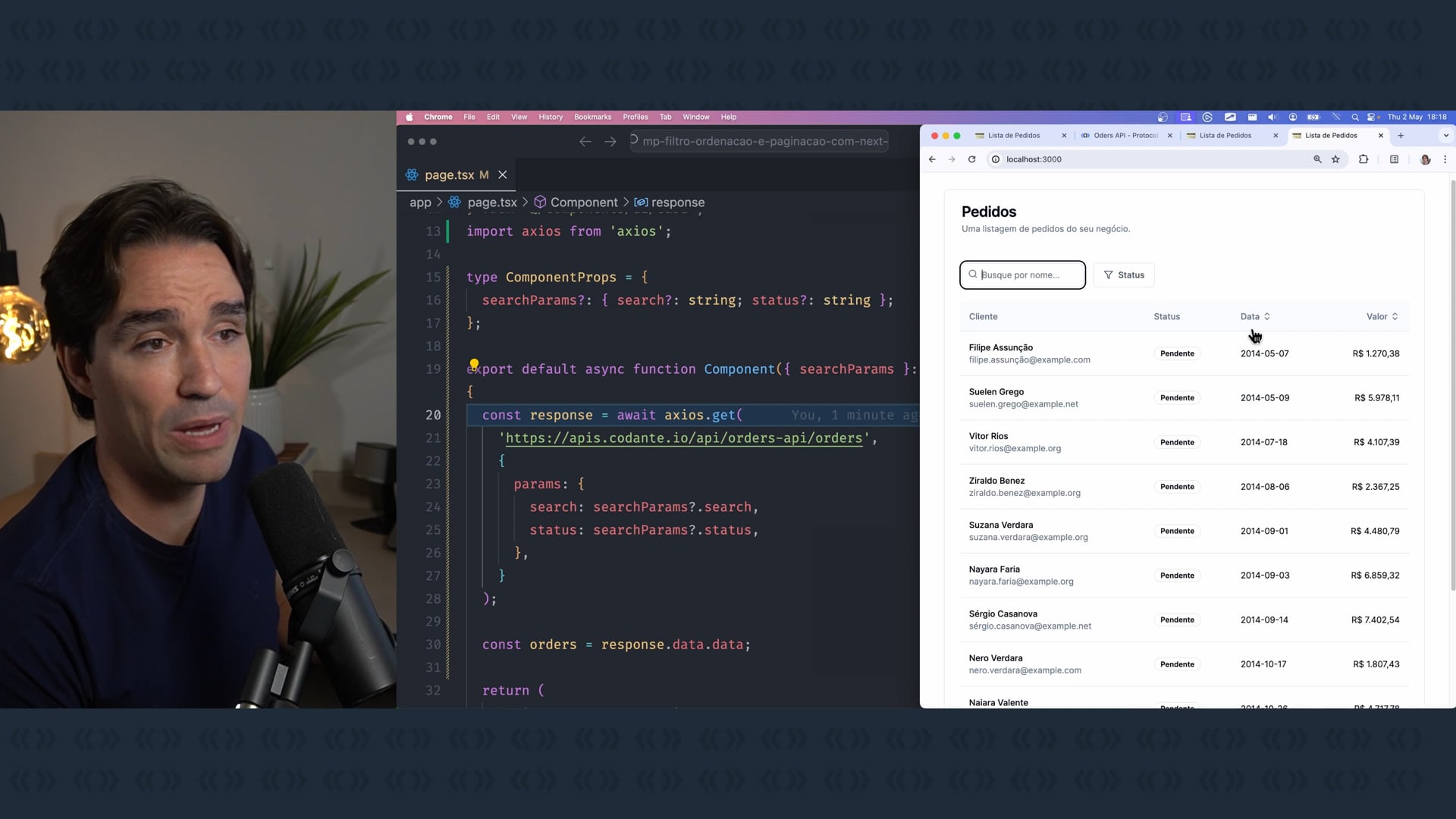Go back in VS Code navigation

[x=585, y=142]
